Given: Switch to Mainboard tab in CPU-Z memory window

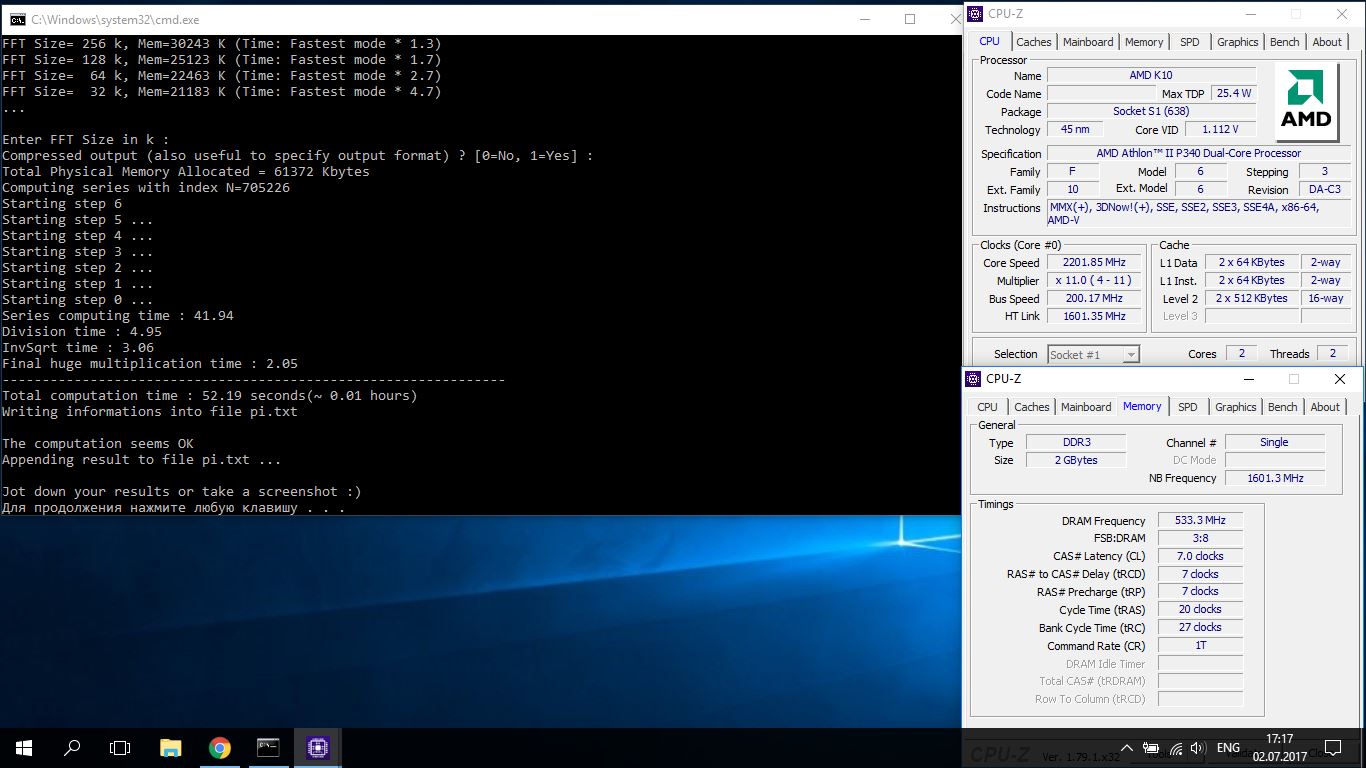Looking at the screenshot, I should pyautogui.click(x=1086, y=407).
